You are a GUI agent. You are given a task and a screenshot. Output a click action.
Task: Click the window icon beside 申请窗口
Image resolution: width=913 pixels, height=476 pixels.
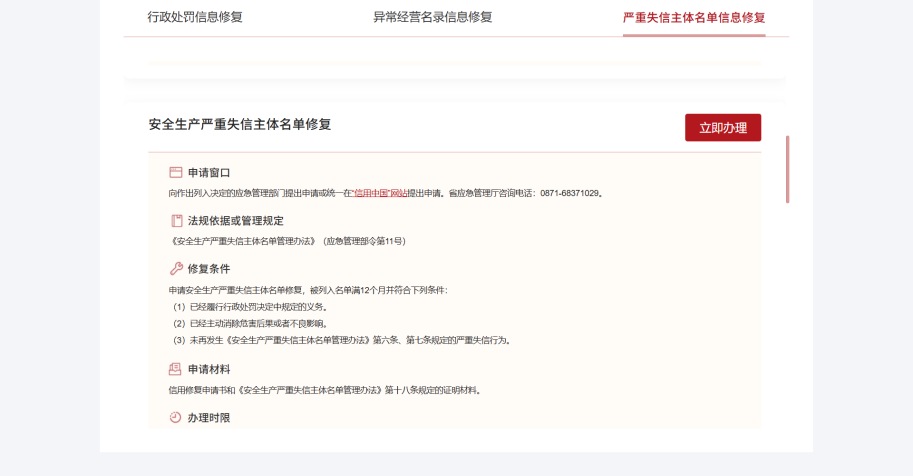pyautogui.click(x=176, y=172)
